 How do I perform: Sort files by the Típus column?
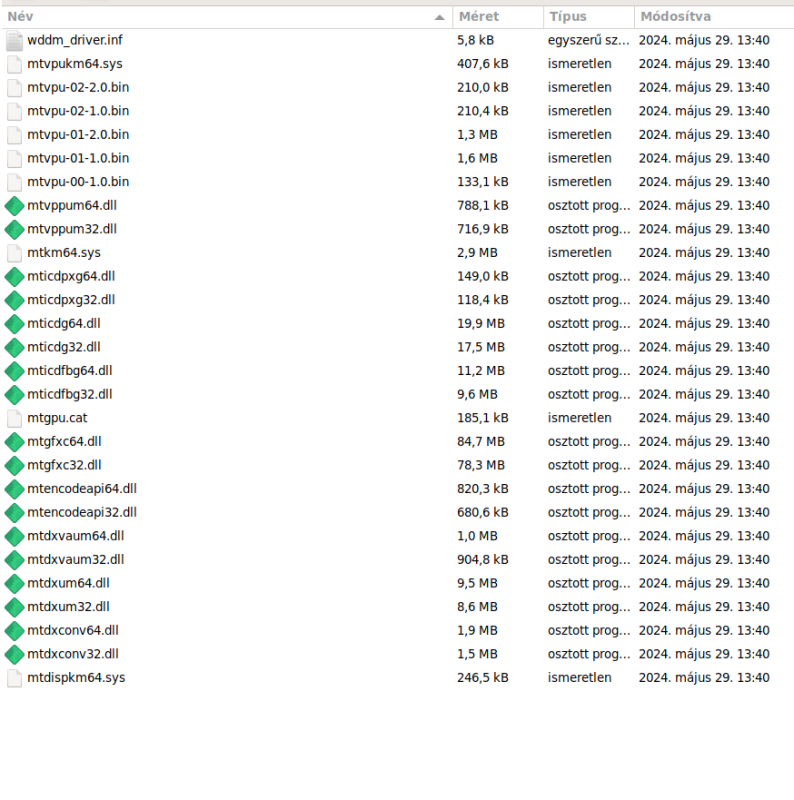tap(589, 17)
